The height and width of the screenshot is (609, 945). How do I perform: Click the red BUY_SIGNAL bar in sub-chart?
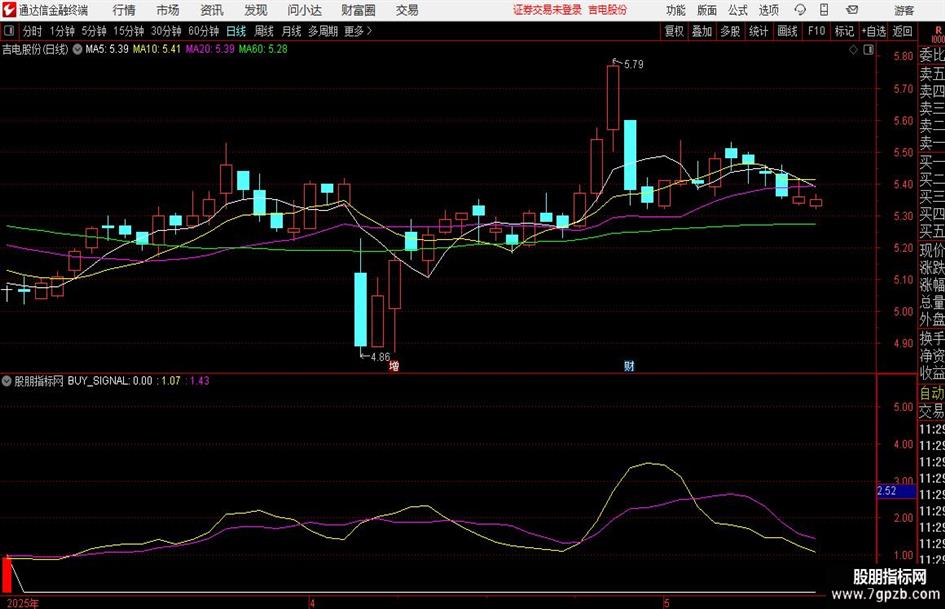click(8, 575)
